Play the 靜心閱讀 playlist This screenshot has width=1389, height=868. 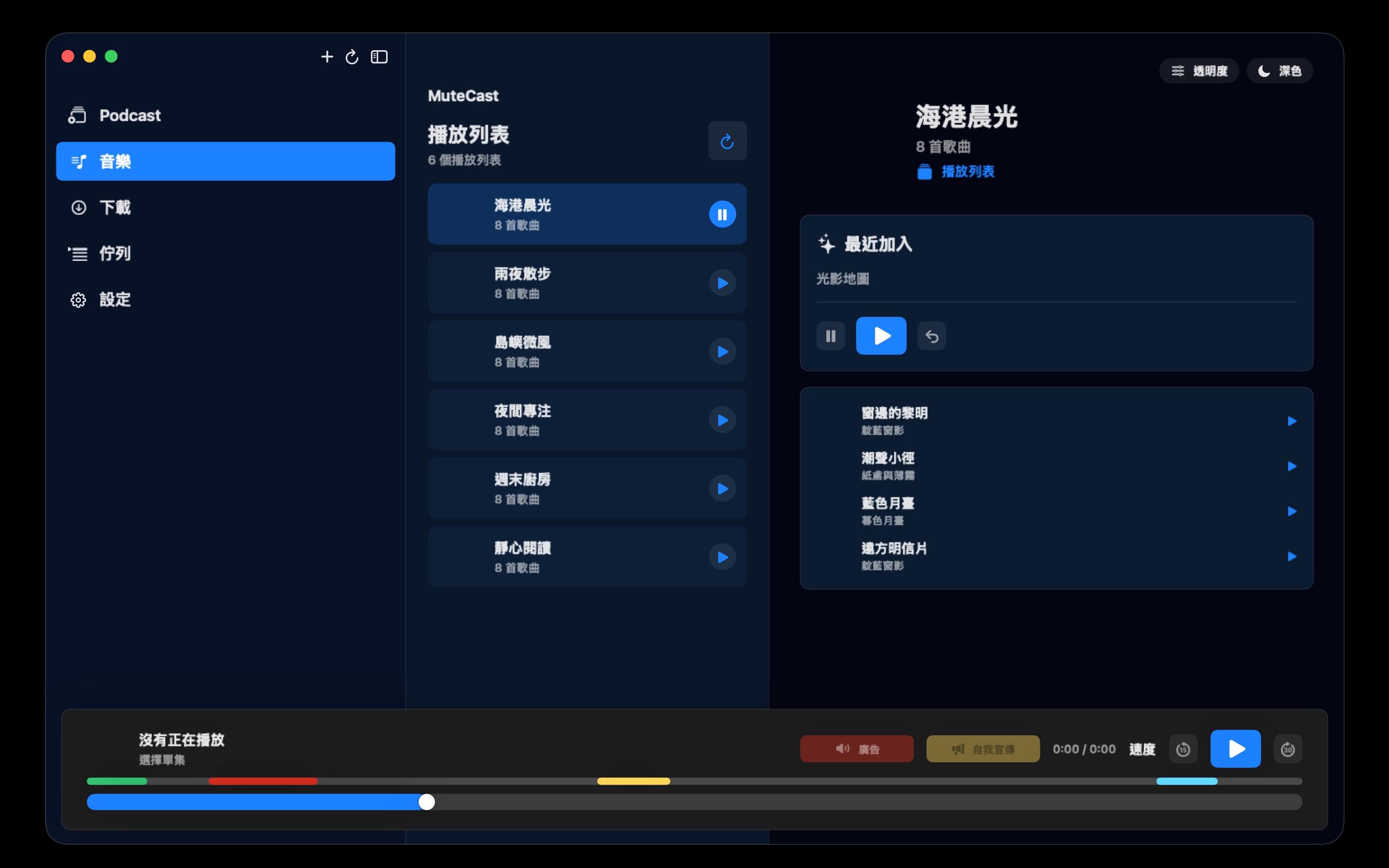click(722, 557)
